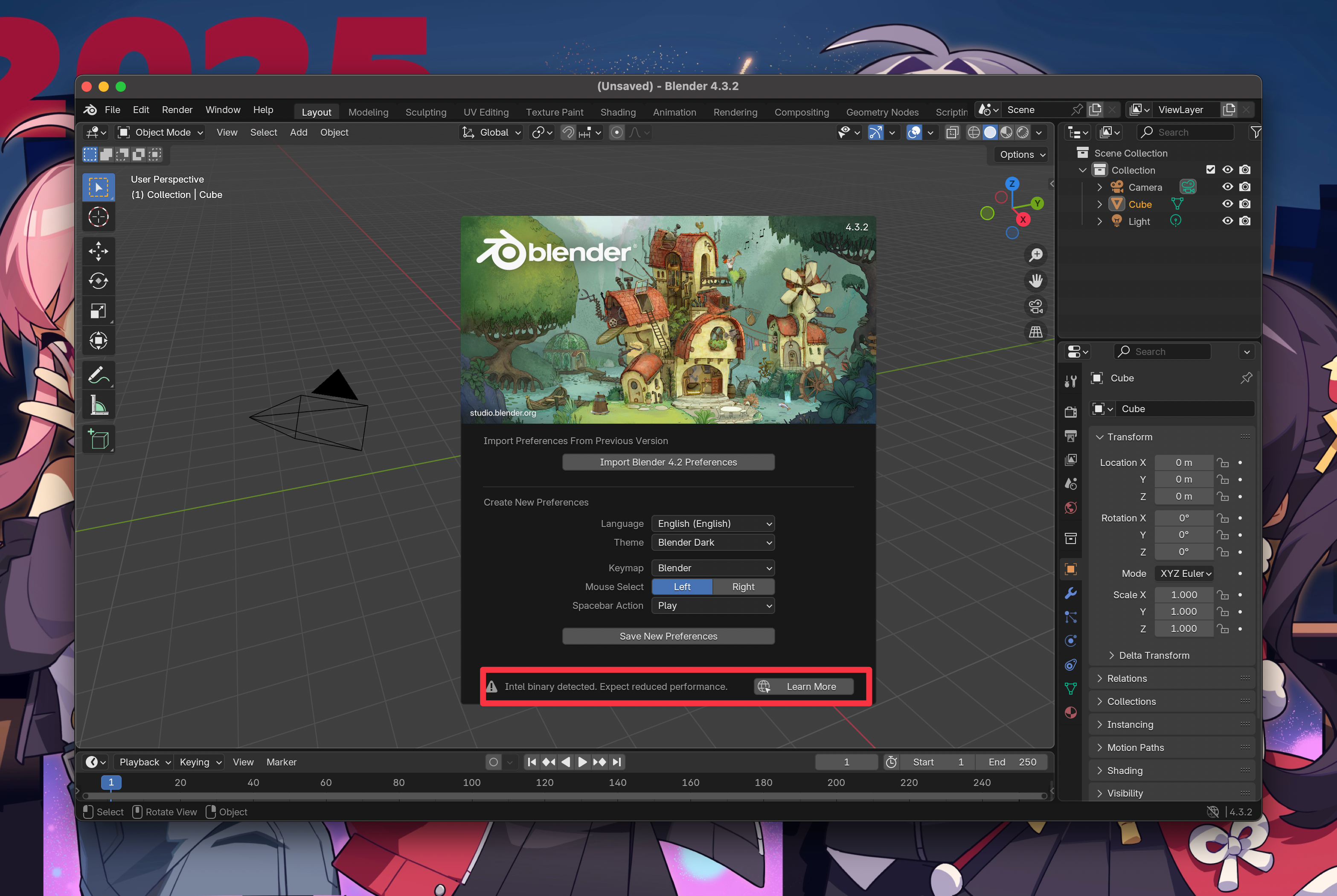Open the View Layer properties tab
The width and height of the screenshot is (1337, 896).
click(x=1071, y=460)
